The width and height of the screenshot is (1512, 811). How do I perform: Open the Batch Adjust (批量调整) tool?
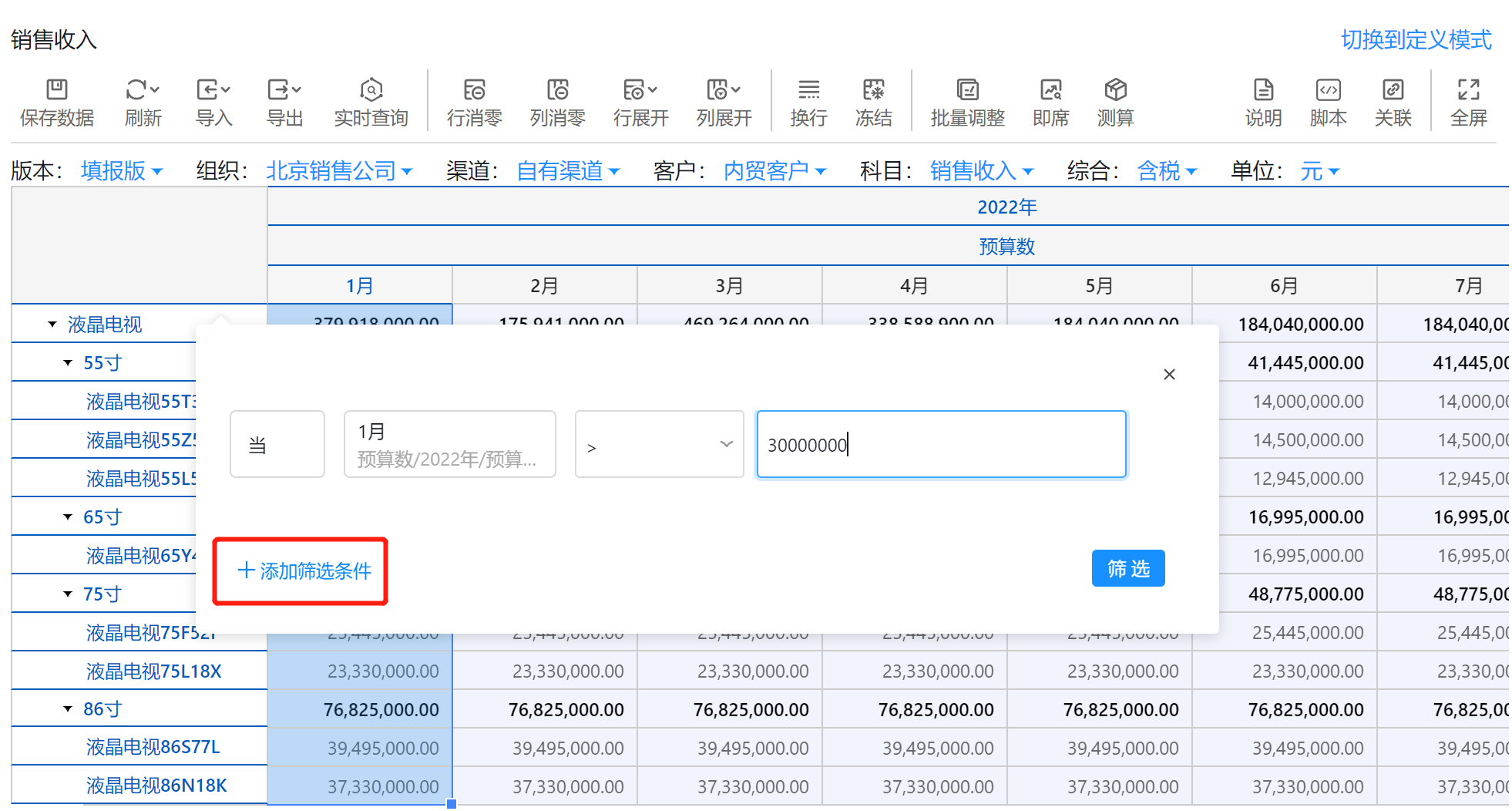pos(967,90)
